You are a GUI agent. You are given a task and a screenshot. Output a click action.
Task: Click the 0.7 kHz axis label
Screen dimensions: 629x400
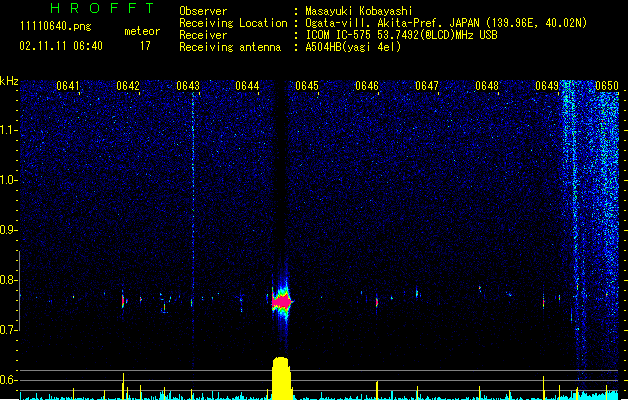(x=9, y=330)
